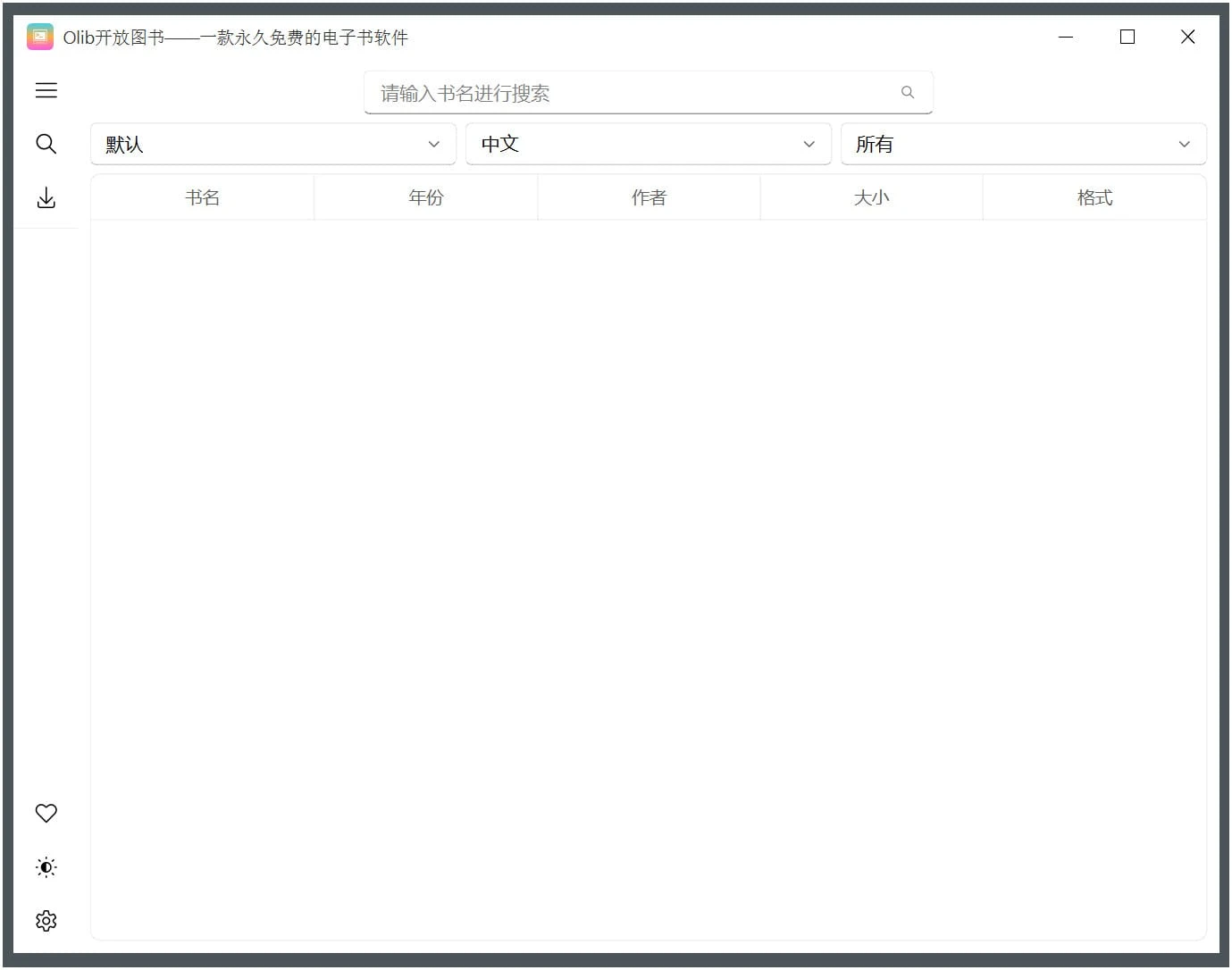Open the favorites list via the heart icon
This screenshot has width=1232, height=970.
pos(46,813)
